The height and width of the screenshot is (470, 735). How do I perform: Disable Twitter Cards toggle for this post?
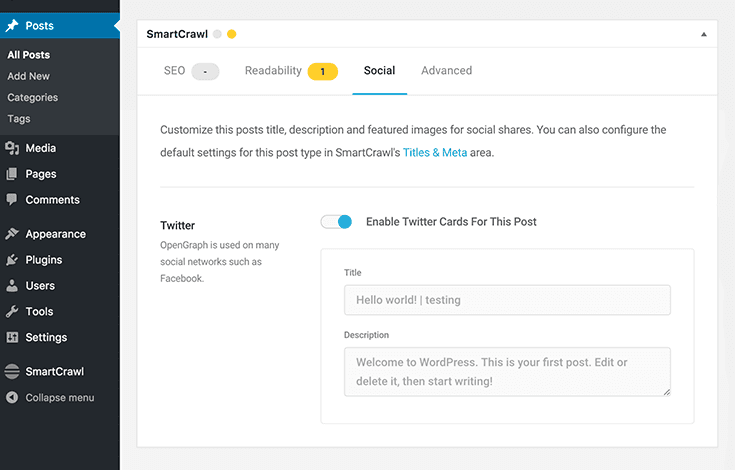[336, 222]
